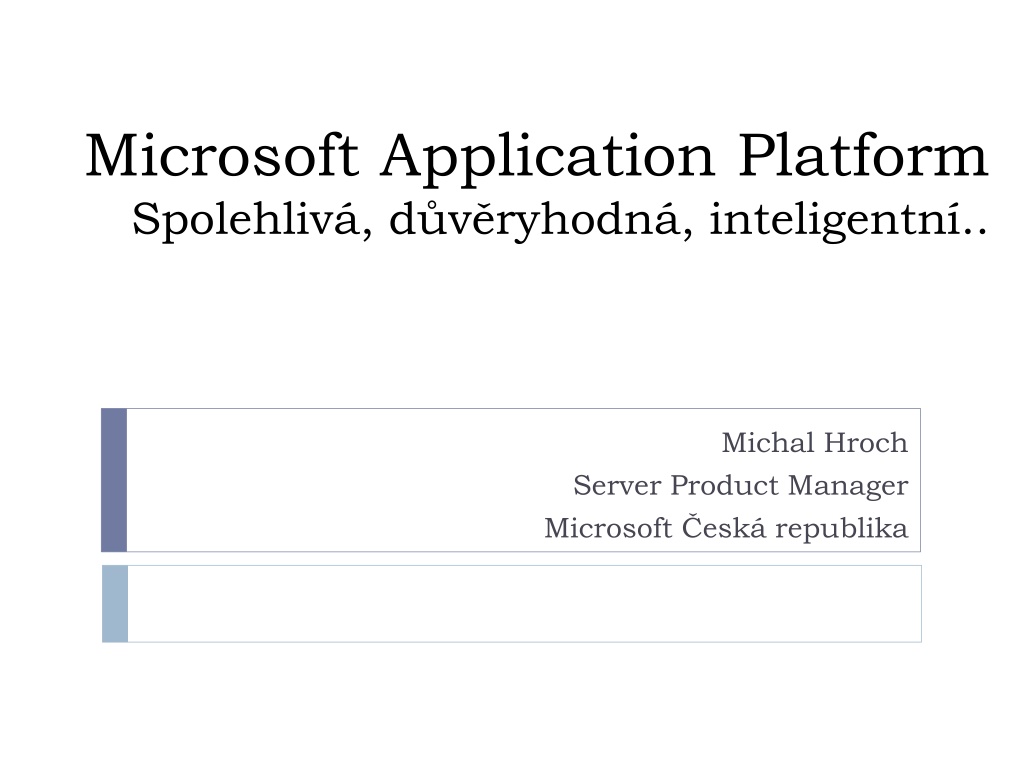This screenshot has width=1024, height=768.
Task: Click the word "inteligentní.." in the subtitle
Action: (x=848, y=220)
